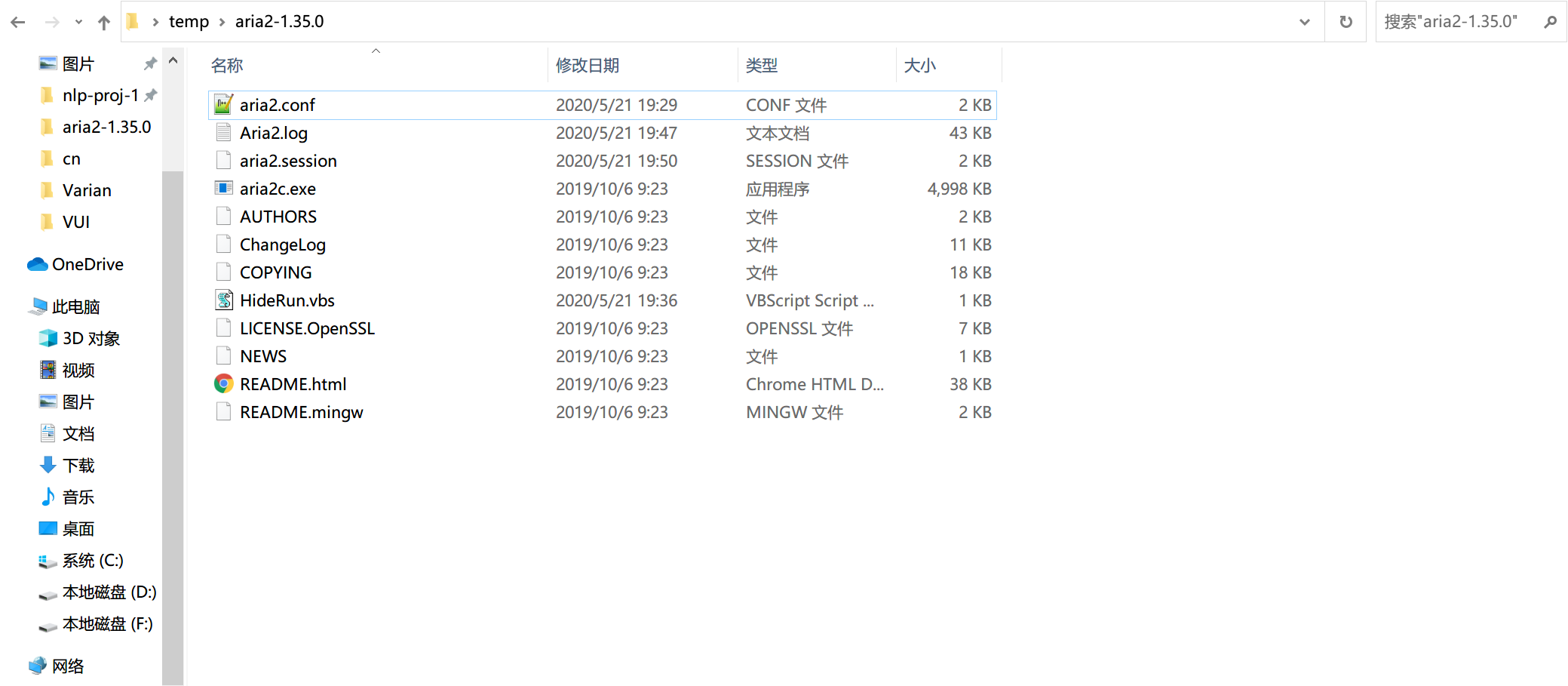Open 下载 folder in sidebar
The height and width of the screenshot is (686, 1568).
[78, 465]
